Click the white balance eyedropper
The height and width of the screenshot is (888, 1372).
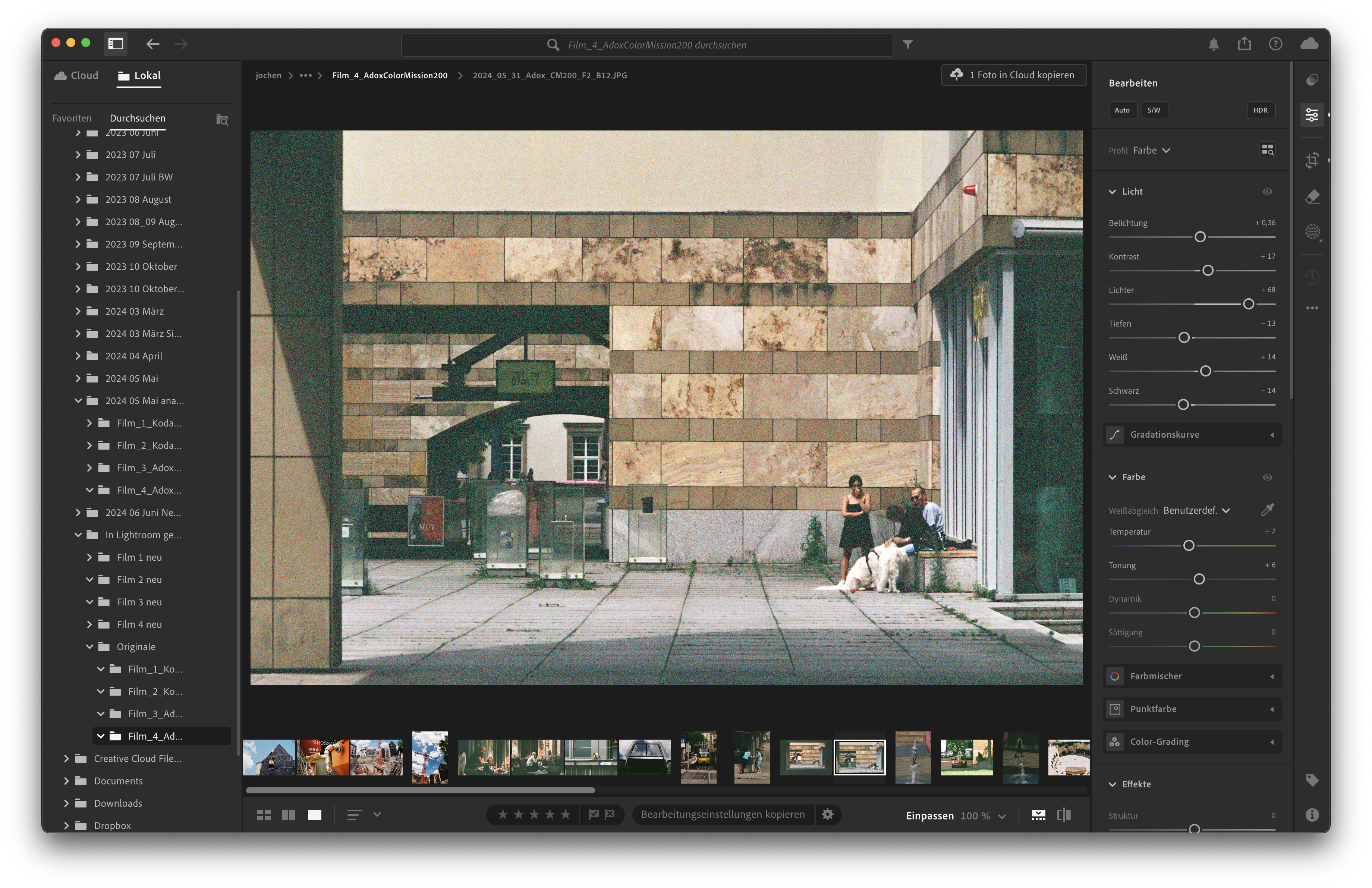tap(1267, 509)
